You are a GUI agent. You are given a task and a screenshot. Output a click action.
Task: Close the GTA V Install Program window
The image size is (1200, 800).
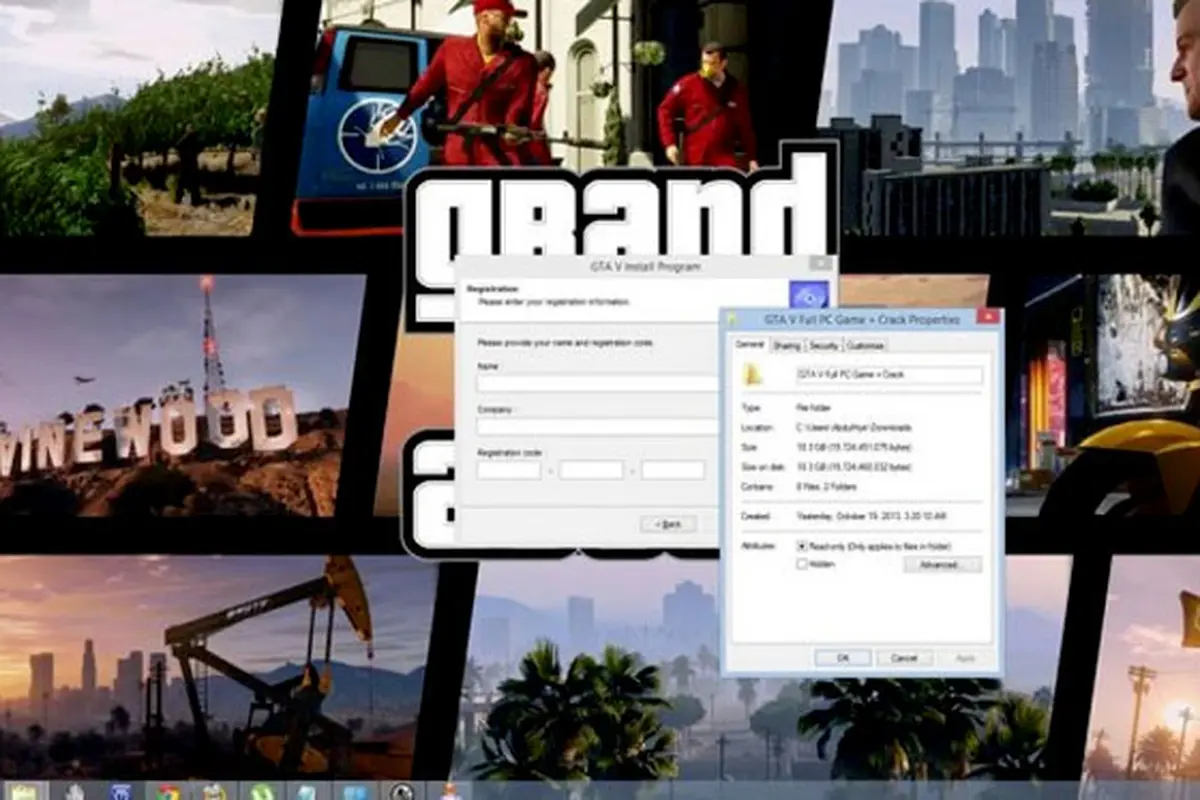(821, 265)
